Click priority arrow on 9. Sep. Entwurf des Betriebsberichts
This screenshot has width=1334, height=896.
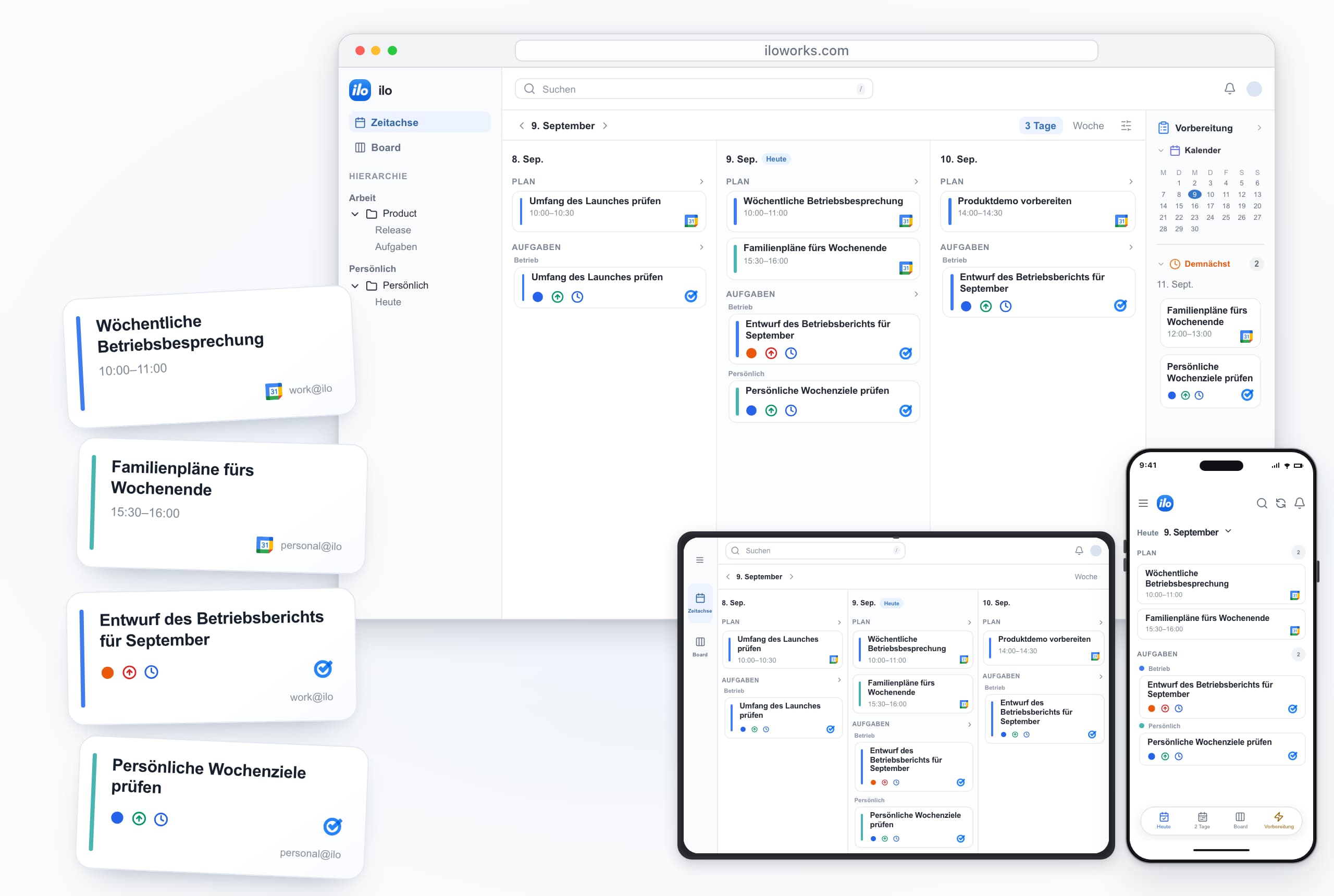[x=771, y=353]
